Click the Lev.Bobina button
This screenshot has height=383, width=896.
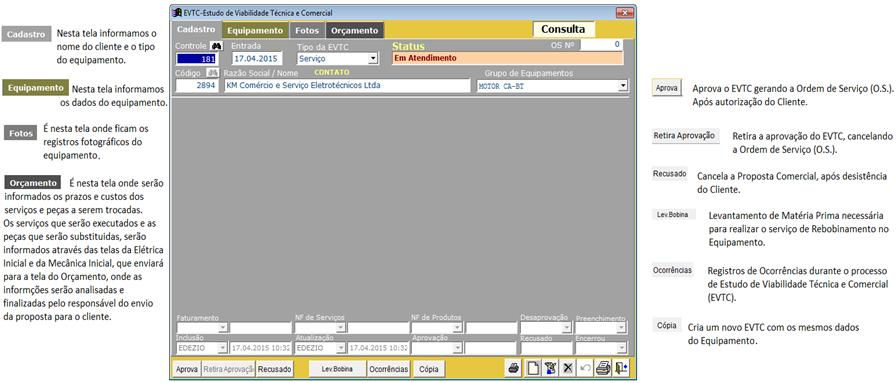pos(337,369)
